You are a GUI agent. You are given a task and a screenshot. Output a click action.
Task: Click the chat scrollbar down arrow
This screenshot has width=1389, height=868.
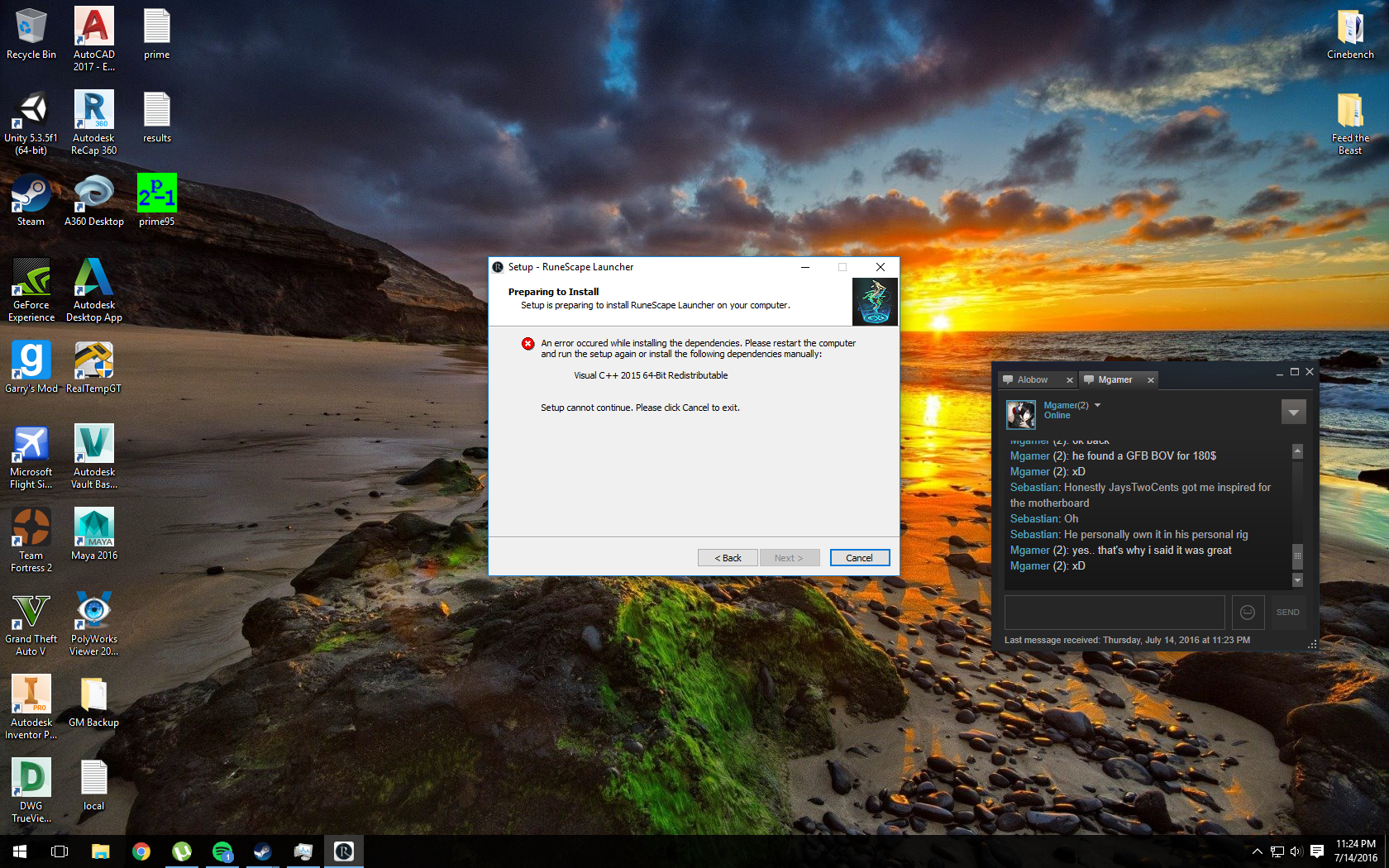point(1297,580)
